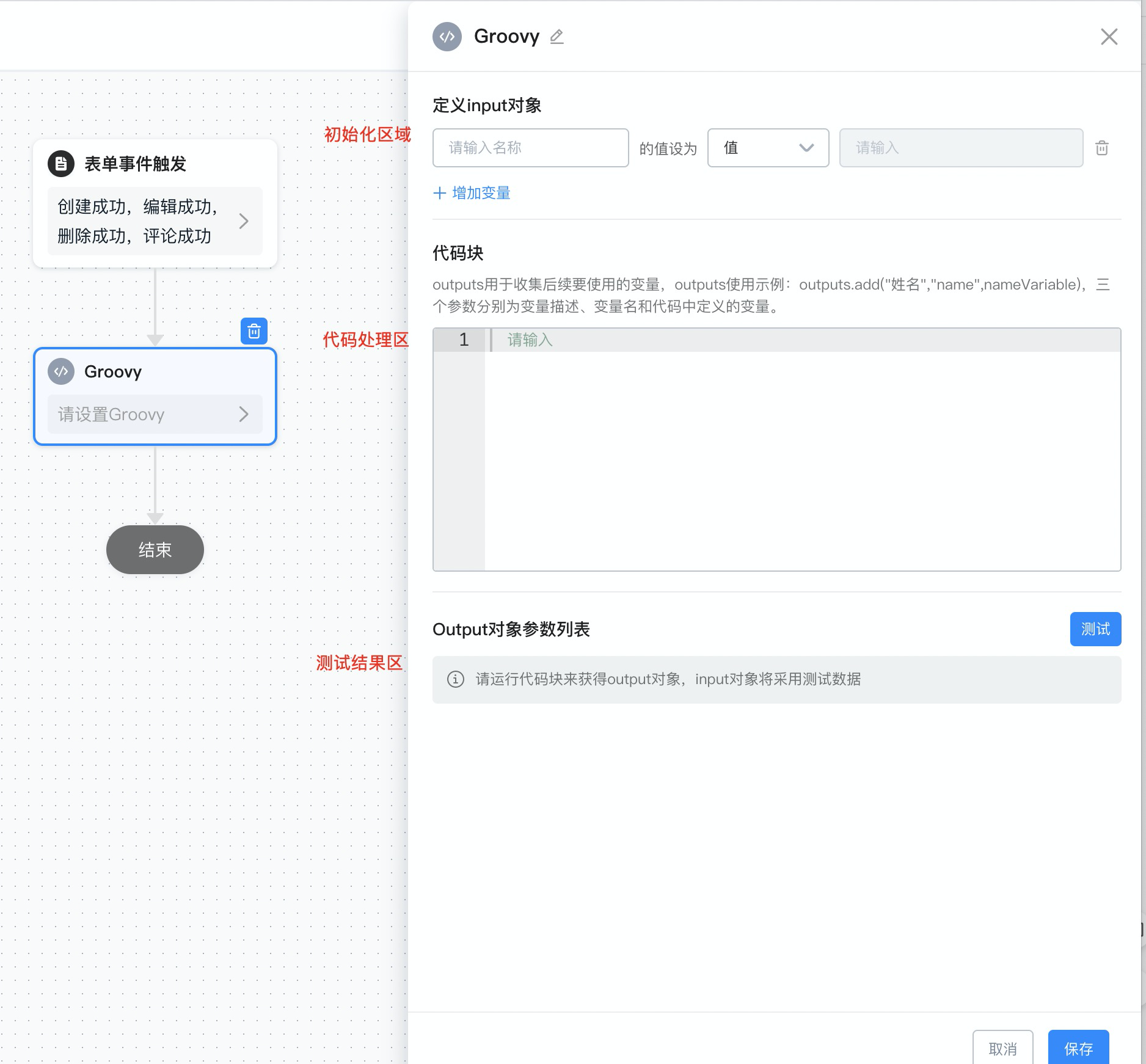Click the 代码块 heading

click(458, 253)
